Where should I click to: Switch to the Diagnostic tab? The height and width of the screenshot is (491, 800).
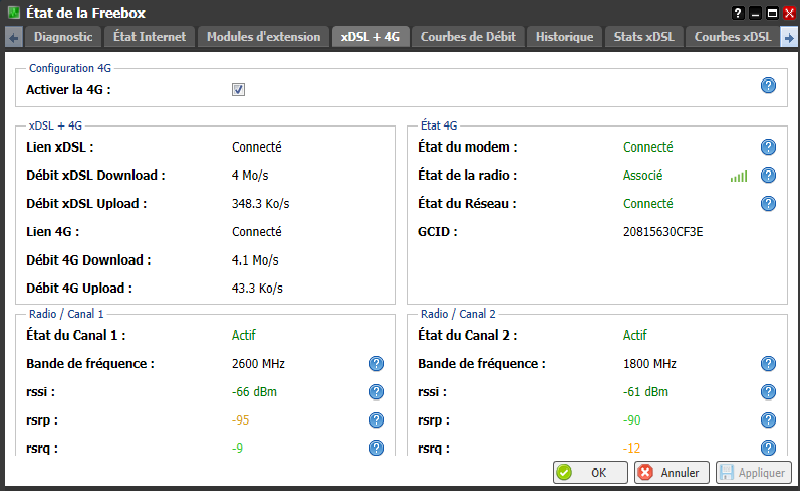coord(63,37)
